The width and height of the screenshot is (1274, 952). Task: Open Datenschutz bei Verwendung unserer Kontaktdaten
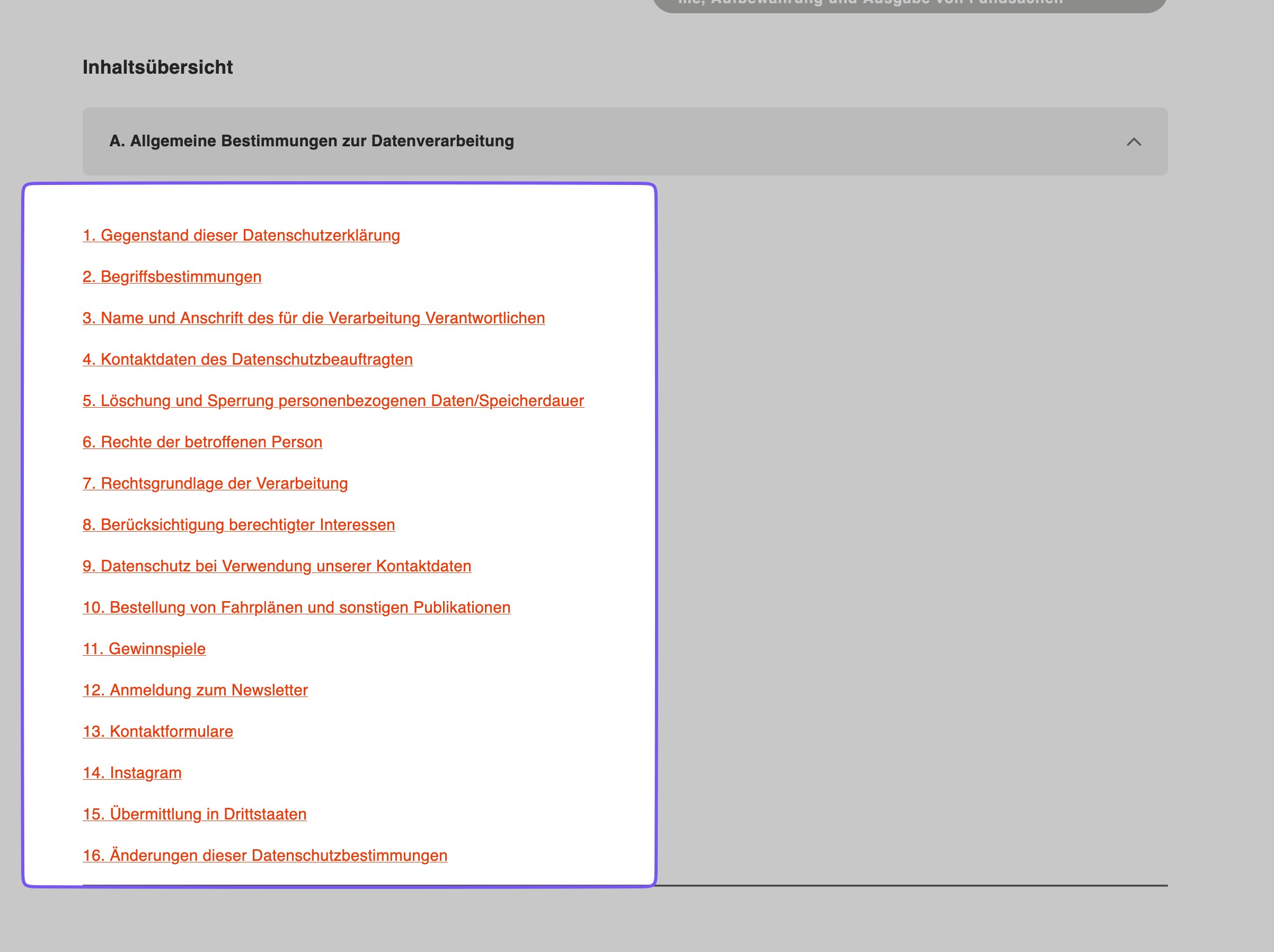277,567
